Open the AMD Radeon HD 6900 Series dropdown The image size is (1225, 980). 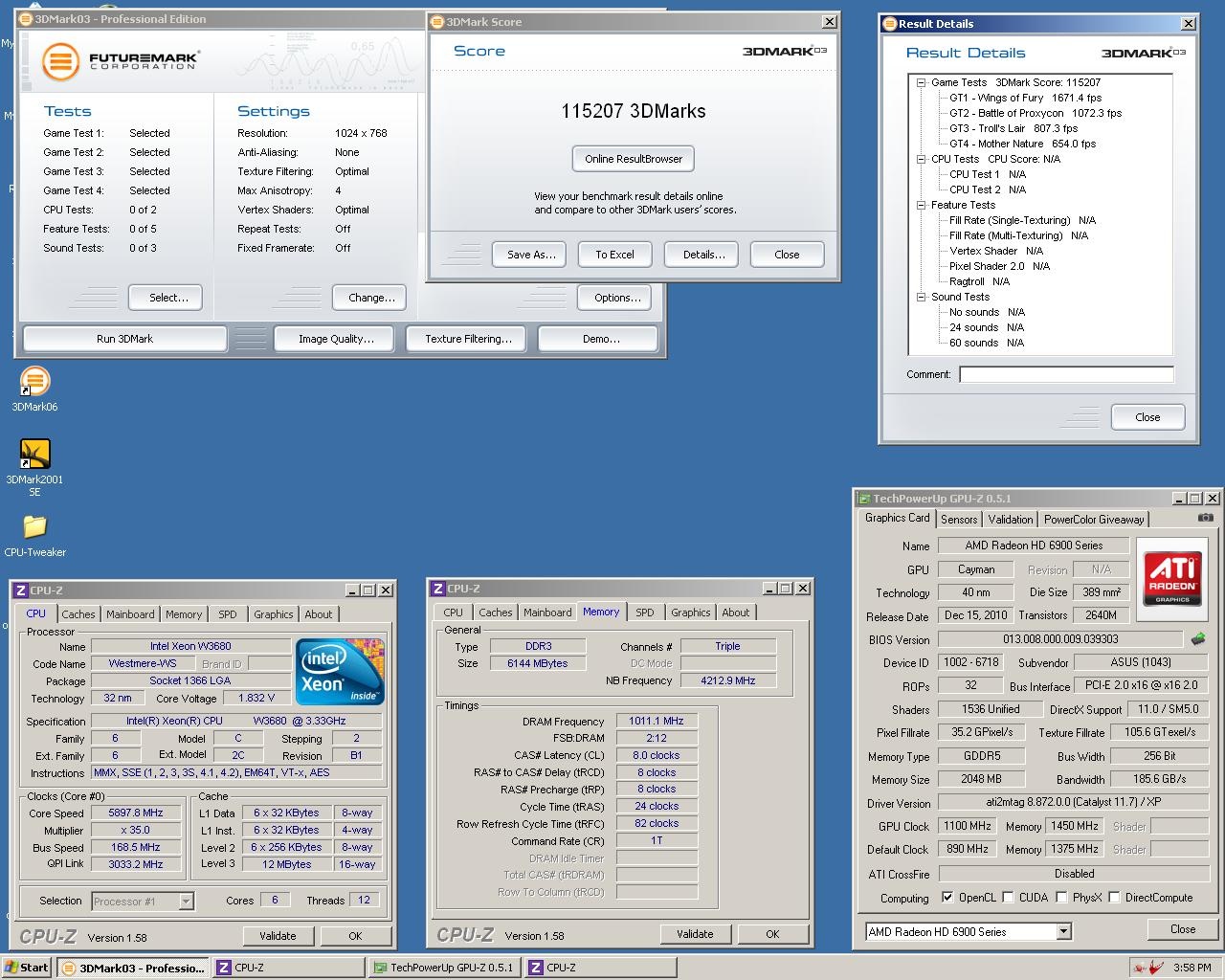point(1063,932)
